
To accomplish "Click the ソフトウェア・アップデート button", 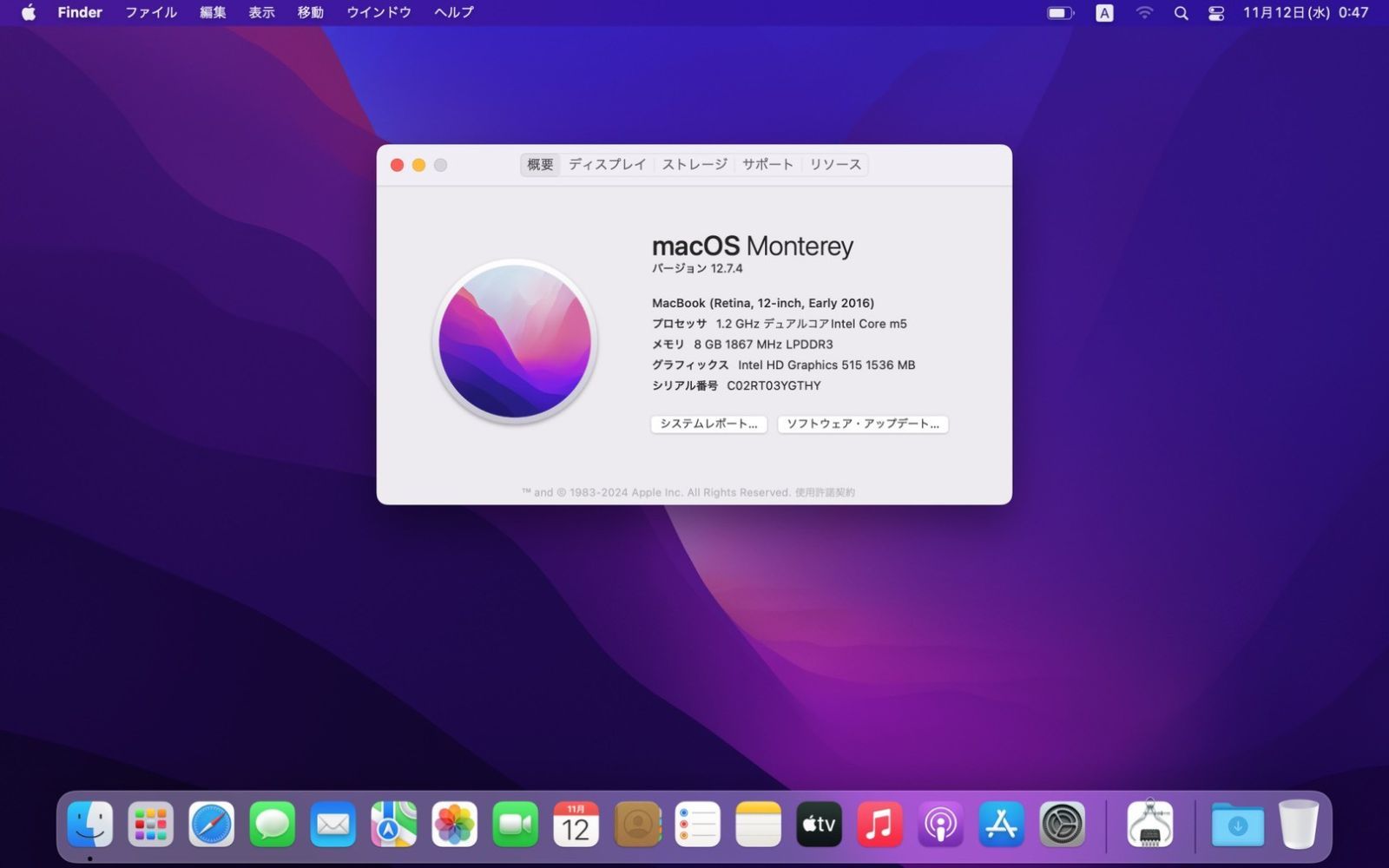I will (x=862, y=424).
